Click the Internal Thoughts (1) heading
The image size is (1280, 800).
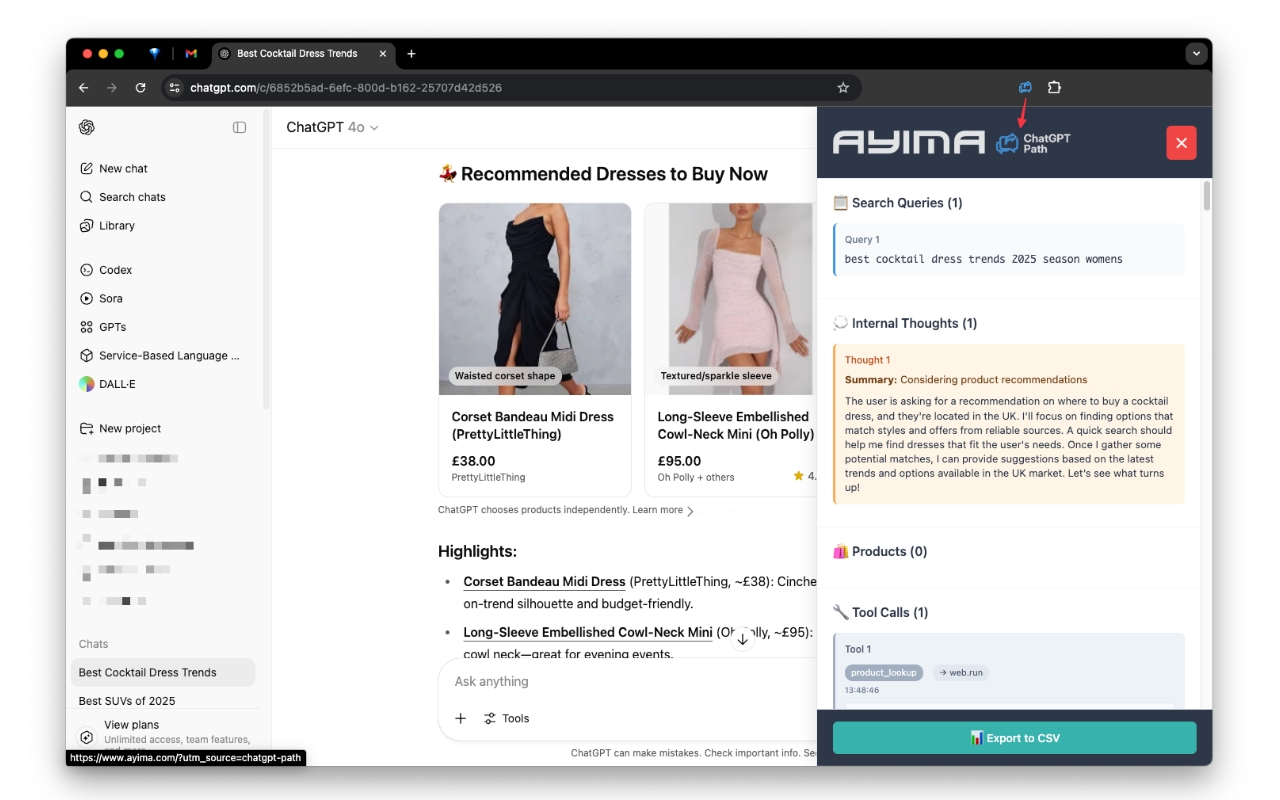tap(905, 323)
